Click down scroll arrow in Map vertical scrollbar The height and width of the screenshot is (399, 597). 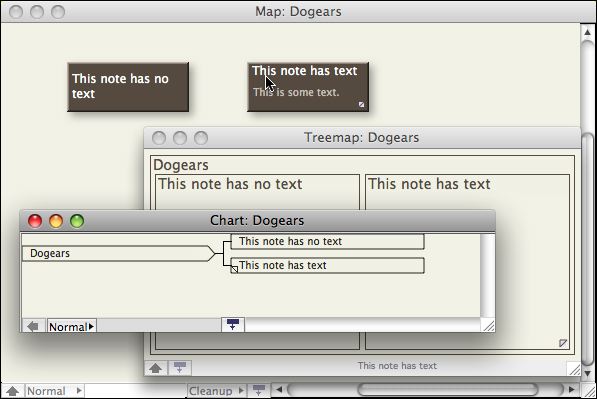coord(587,373)
